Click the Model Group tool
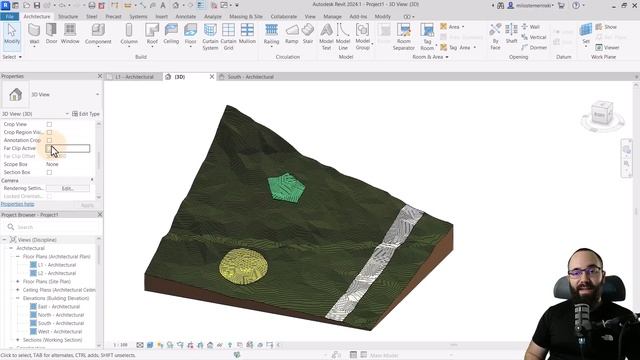Image resolution: width=640 pixels, height=360 pixels. 362,37
